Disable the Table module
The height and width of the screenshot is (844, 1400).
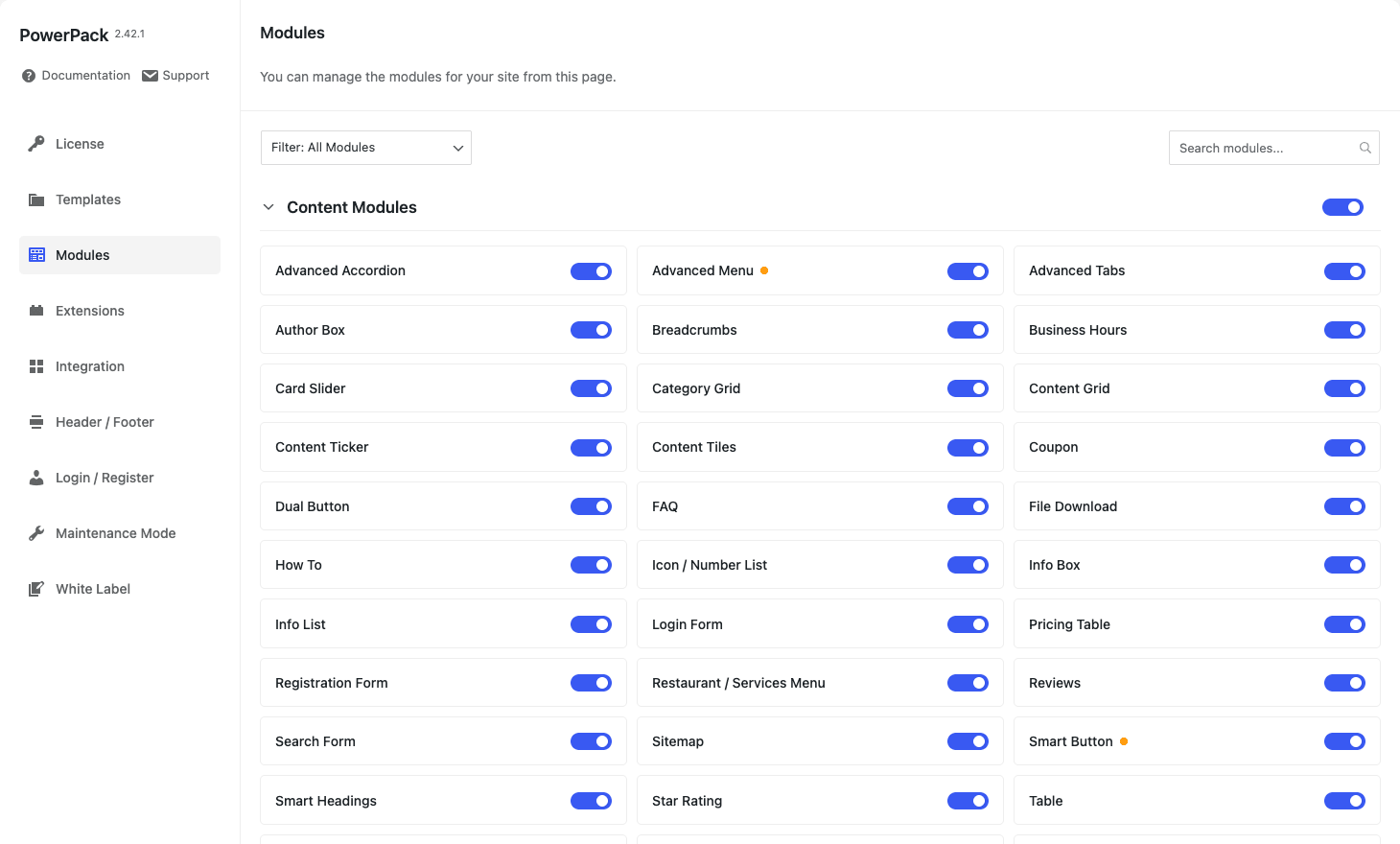(1344, 801)
